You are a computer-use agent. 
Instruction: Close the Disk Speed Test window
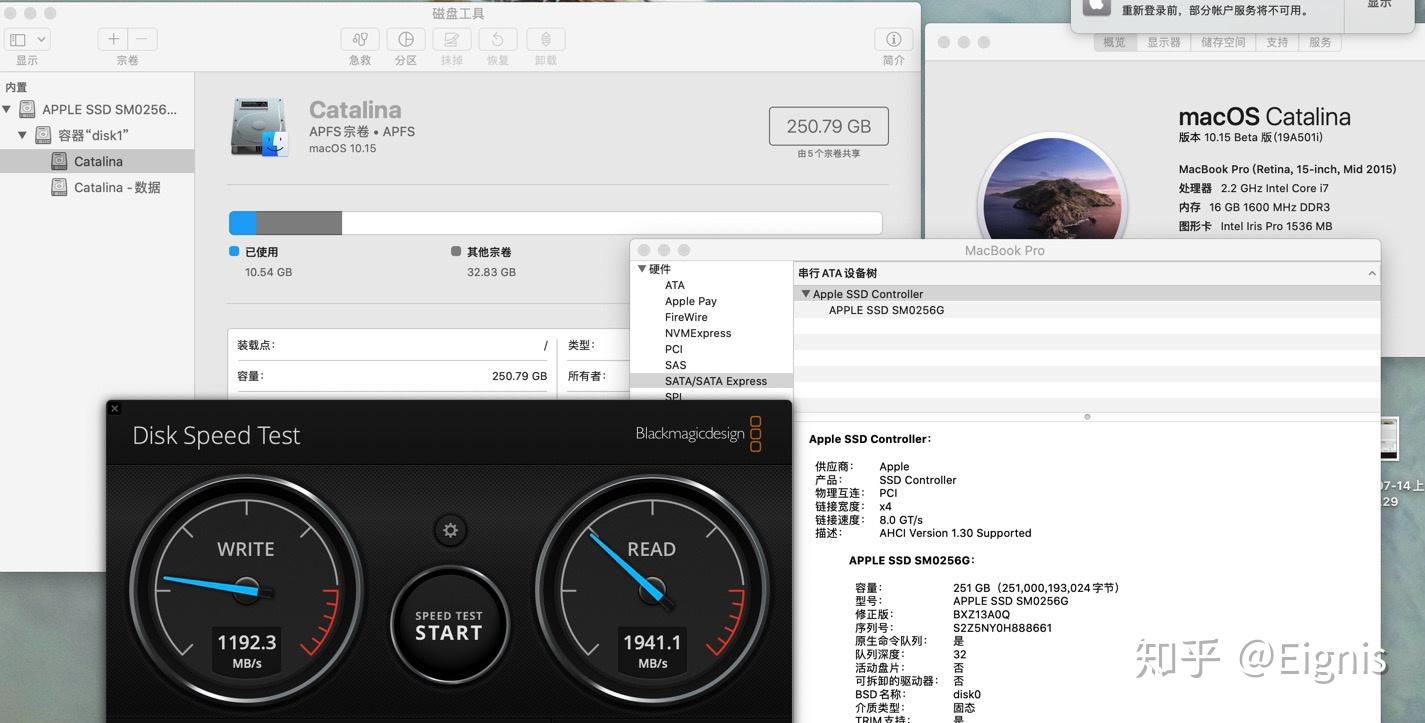coord(114,408)
